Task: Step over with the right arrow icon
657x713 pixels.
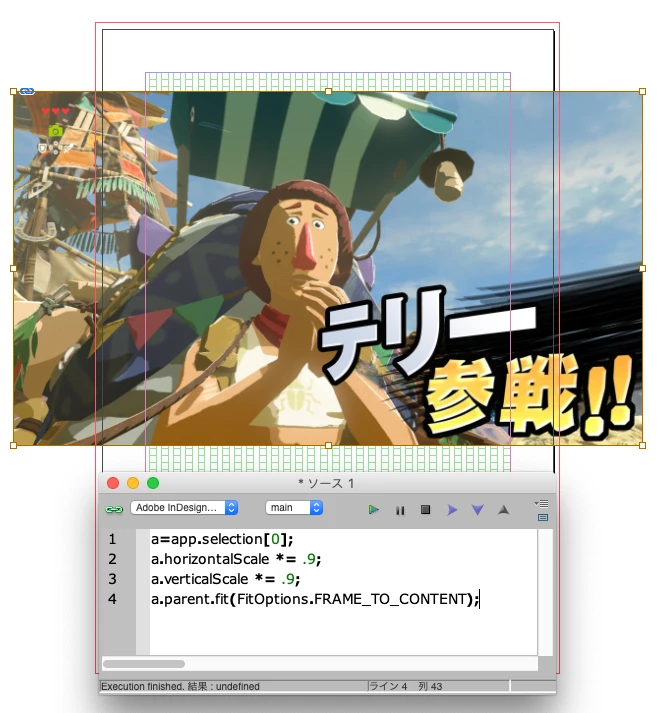Action: tap(452, 510)
